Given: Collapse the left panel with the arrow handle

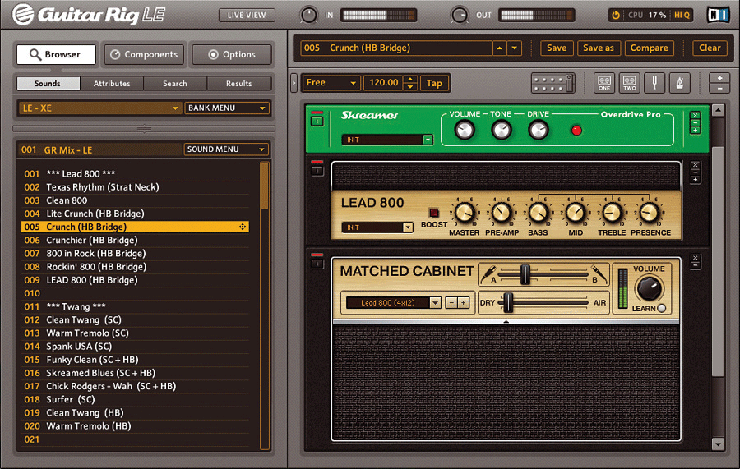Looking at the screenshot, I should [294, 84].
